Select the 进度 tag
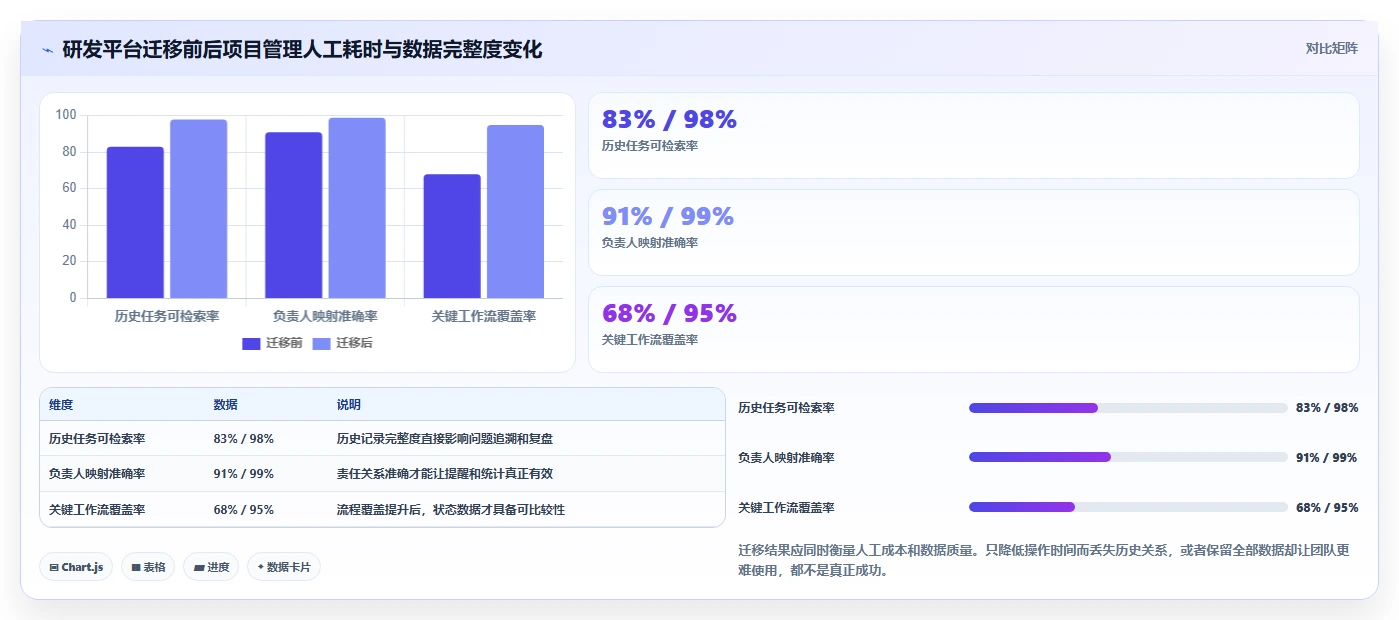Viewport: 1399px width, 620px height. (x=211, y=567)
